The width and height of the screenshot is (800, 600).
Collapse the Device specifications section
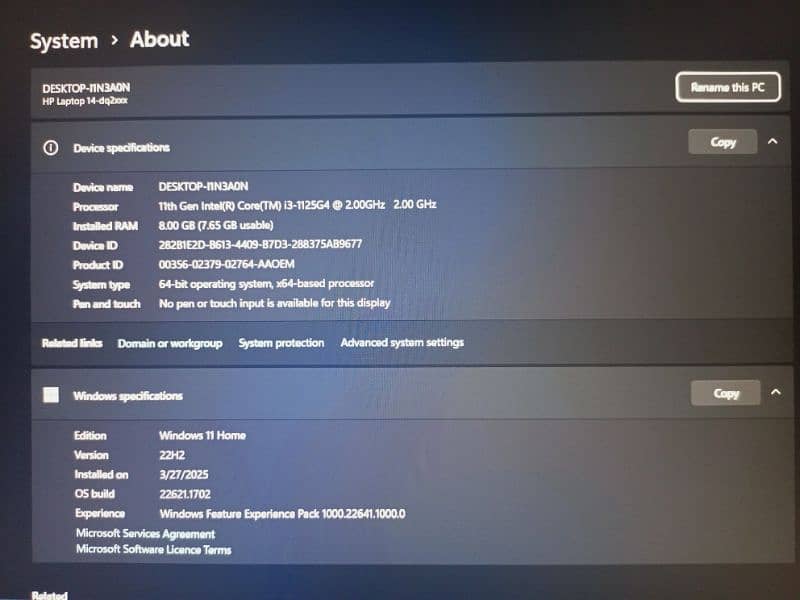(x=773, y=141)
